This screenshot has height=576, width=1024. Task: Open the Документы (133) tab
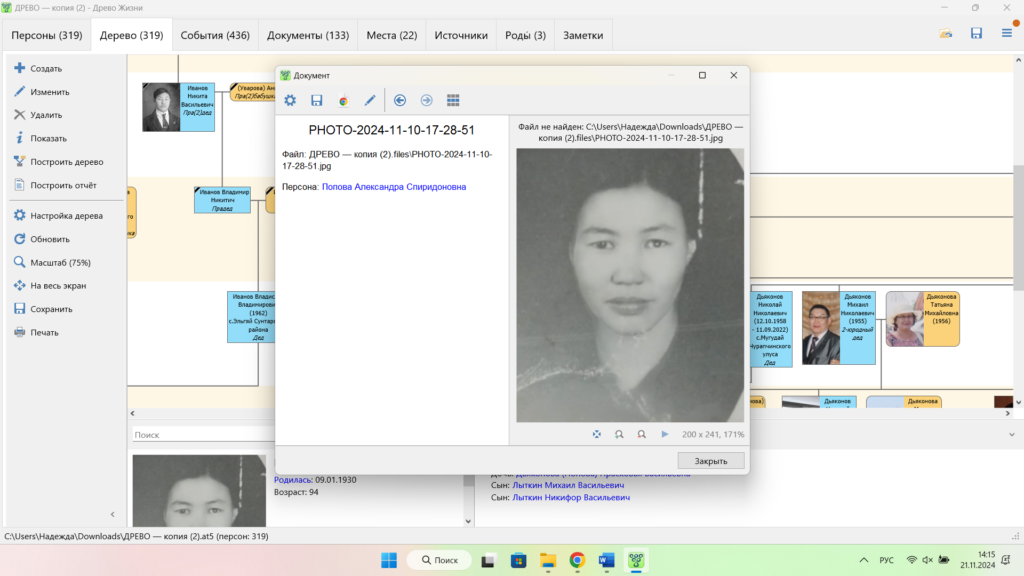pyautogui.click(x=307, y=35)
